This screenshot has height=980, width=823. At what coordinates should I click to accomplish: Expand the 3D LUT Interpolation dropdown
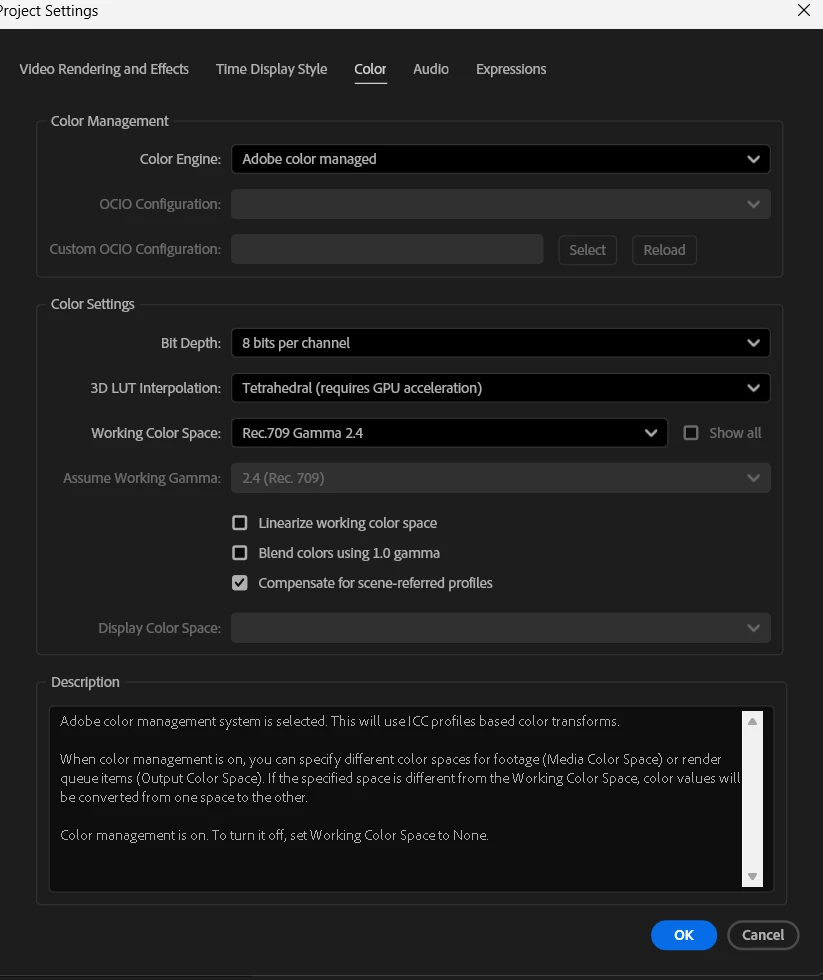[501, 388]
